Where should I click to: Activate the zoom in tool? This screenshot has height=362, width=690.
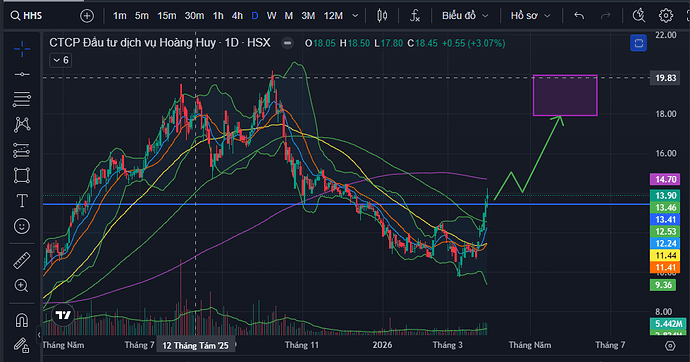pyautogui.click(x=22, y=285)
